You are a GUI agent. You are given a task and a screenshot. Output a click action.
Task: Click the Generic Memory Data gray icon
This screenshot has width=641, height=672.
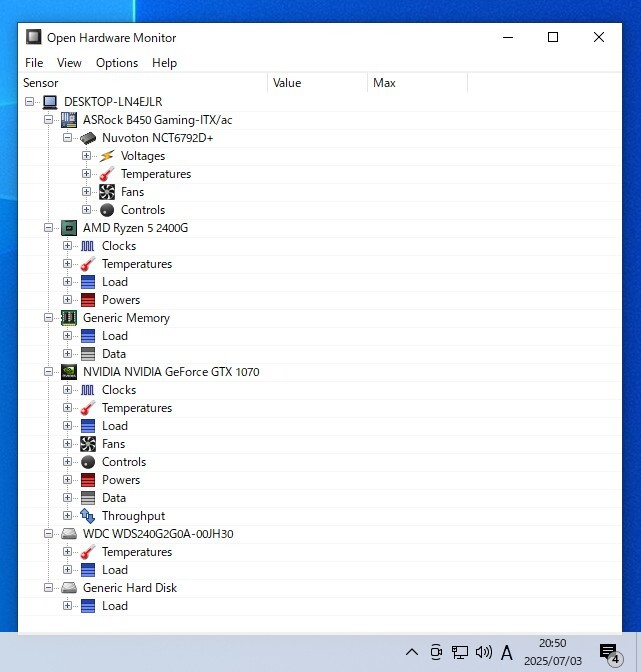[x=88, y=354]
